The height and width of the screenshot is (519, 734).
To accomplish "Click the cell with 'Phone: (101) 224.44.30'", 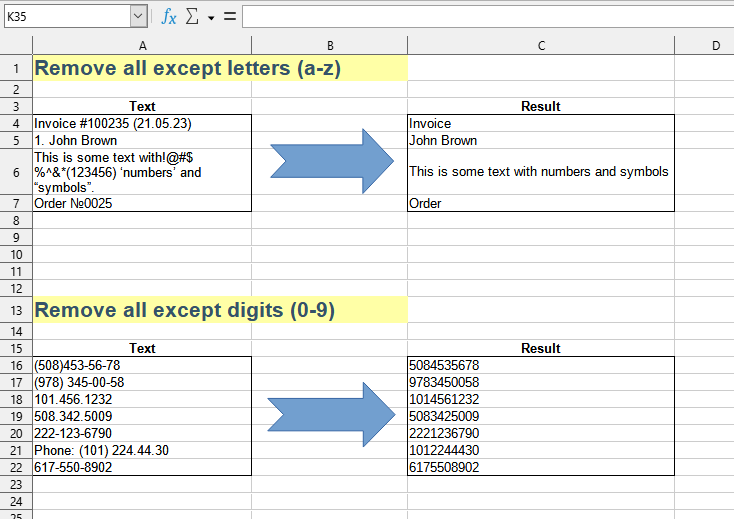I will pos(142,451).
